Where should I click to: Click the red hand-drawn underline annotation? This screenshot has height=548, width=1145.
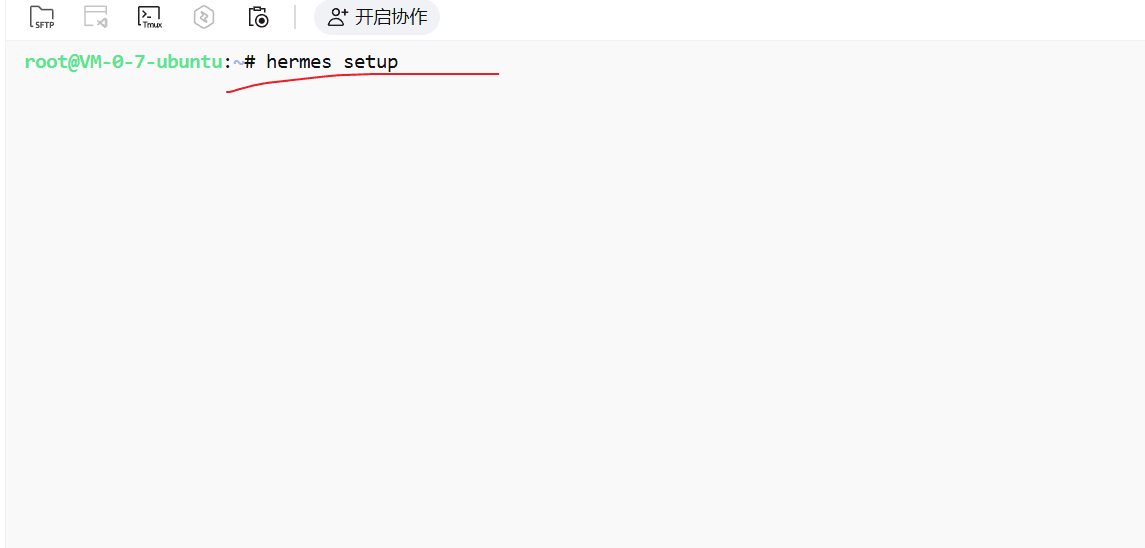tap(362, 82)
